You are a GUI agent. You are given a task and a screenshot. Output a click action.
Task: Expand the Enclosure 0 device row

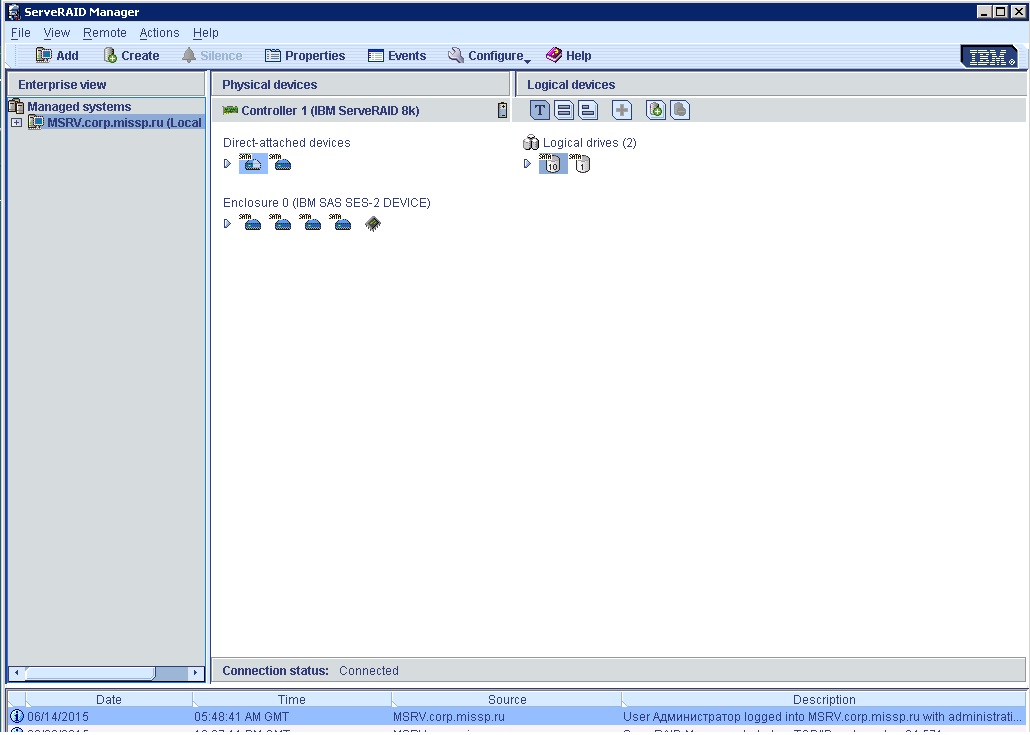228,224
